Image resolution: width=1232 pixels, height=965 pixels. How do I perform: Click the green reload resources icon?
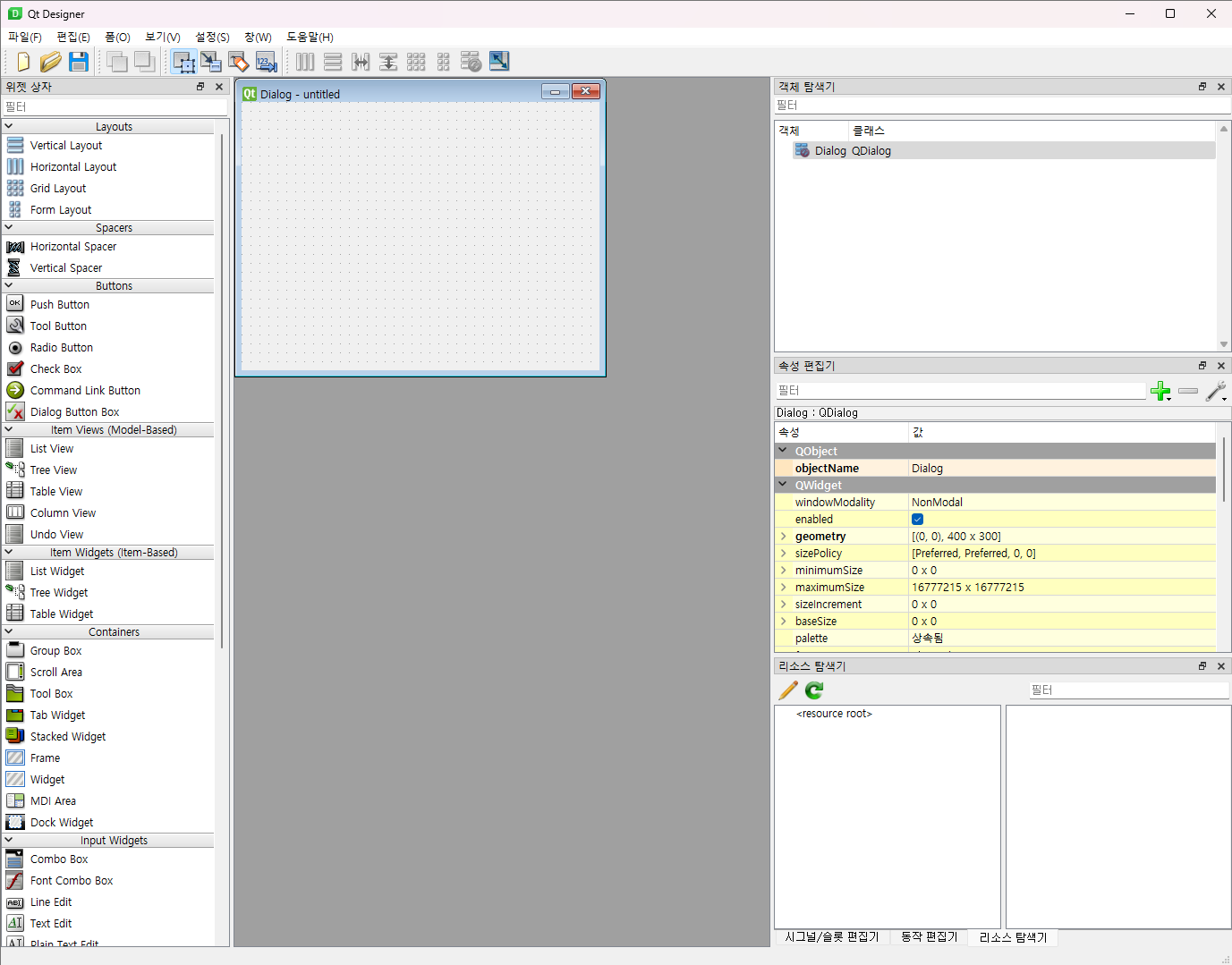(x=814, y=690)
